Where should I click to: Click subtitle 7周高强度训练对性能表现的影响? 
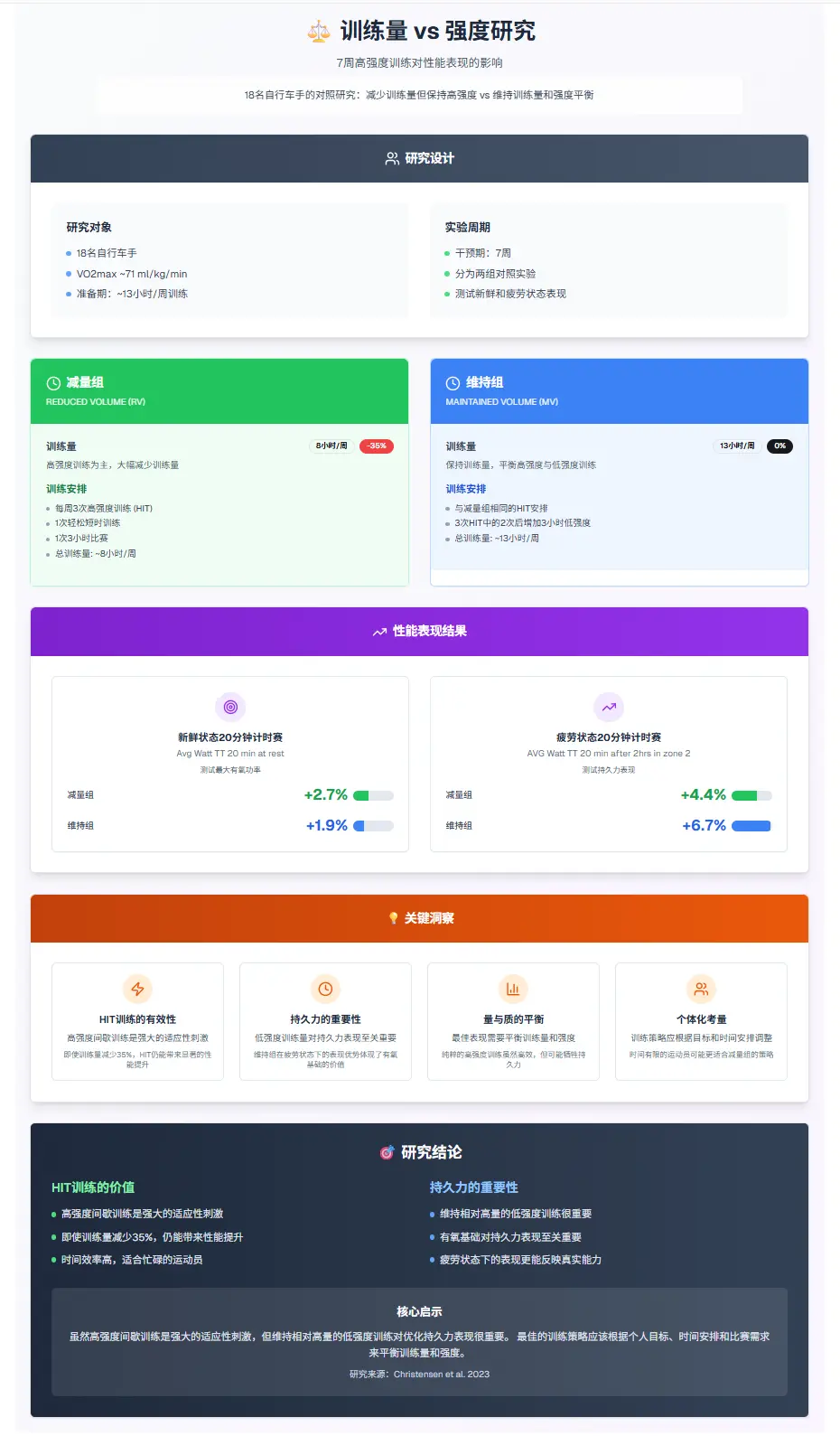419,63
